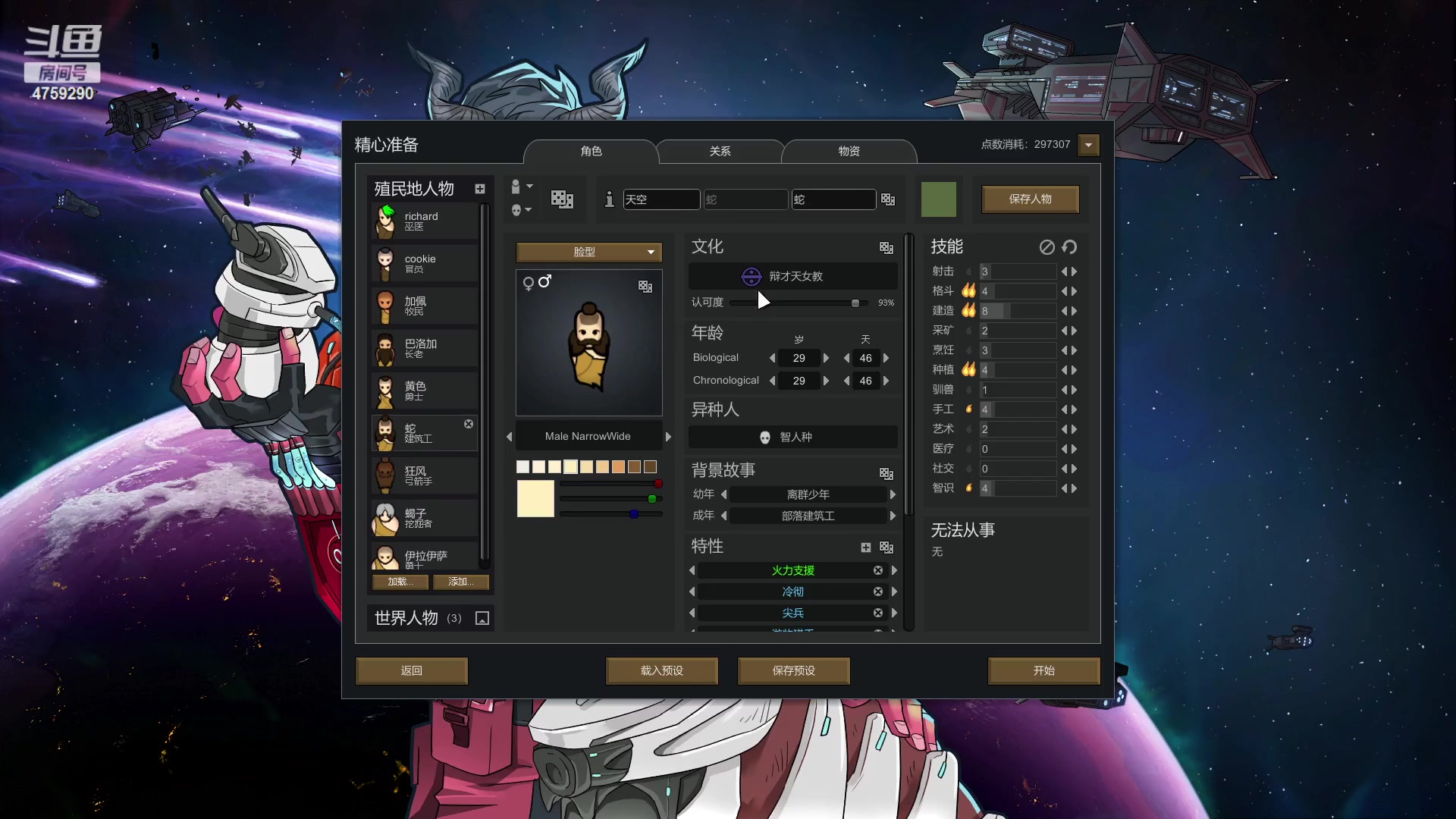Screen dimensions: 1456x819
Task: Remove trait 冷彻 with its X icon
Action: pos(878,591)
